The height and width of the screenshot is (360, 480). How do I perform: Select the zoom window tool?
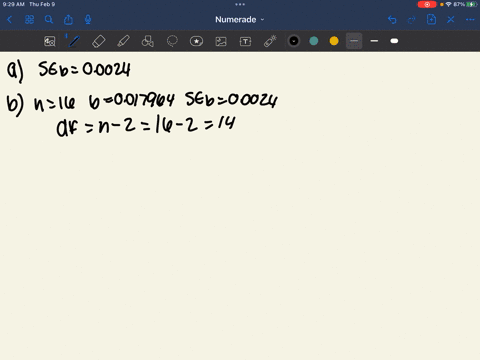tap(50, 41)
